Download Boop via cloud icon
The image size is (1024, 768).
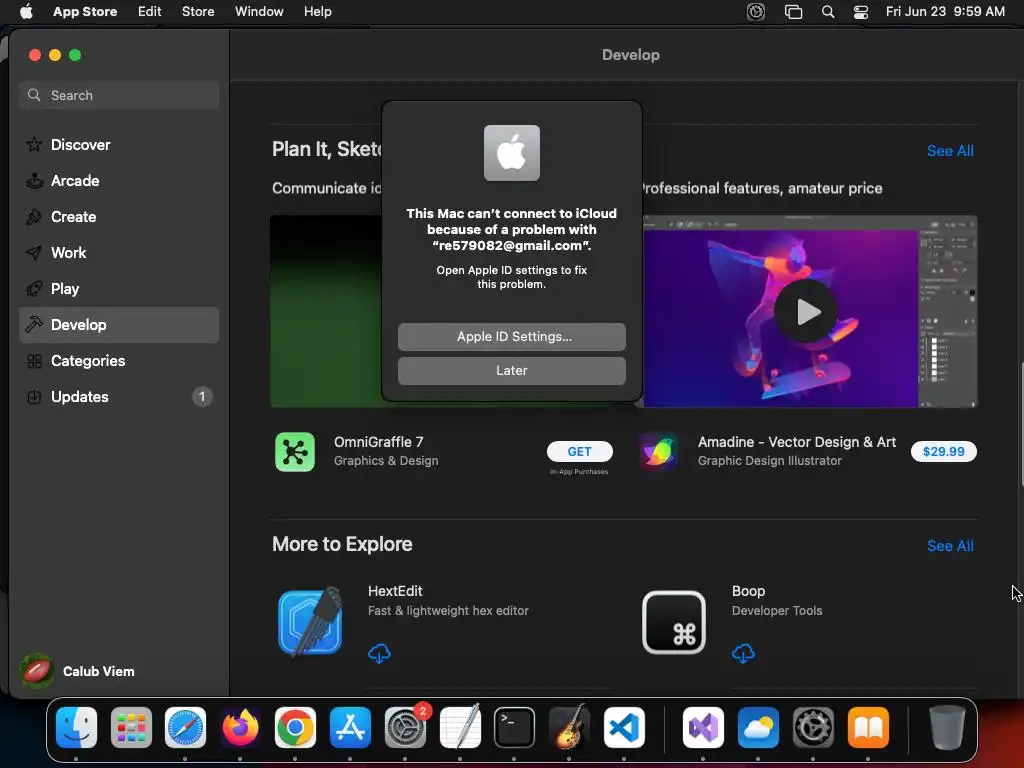point(743,652)
